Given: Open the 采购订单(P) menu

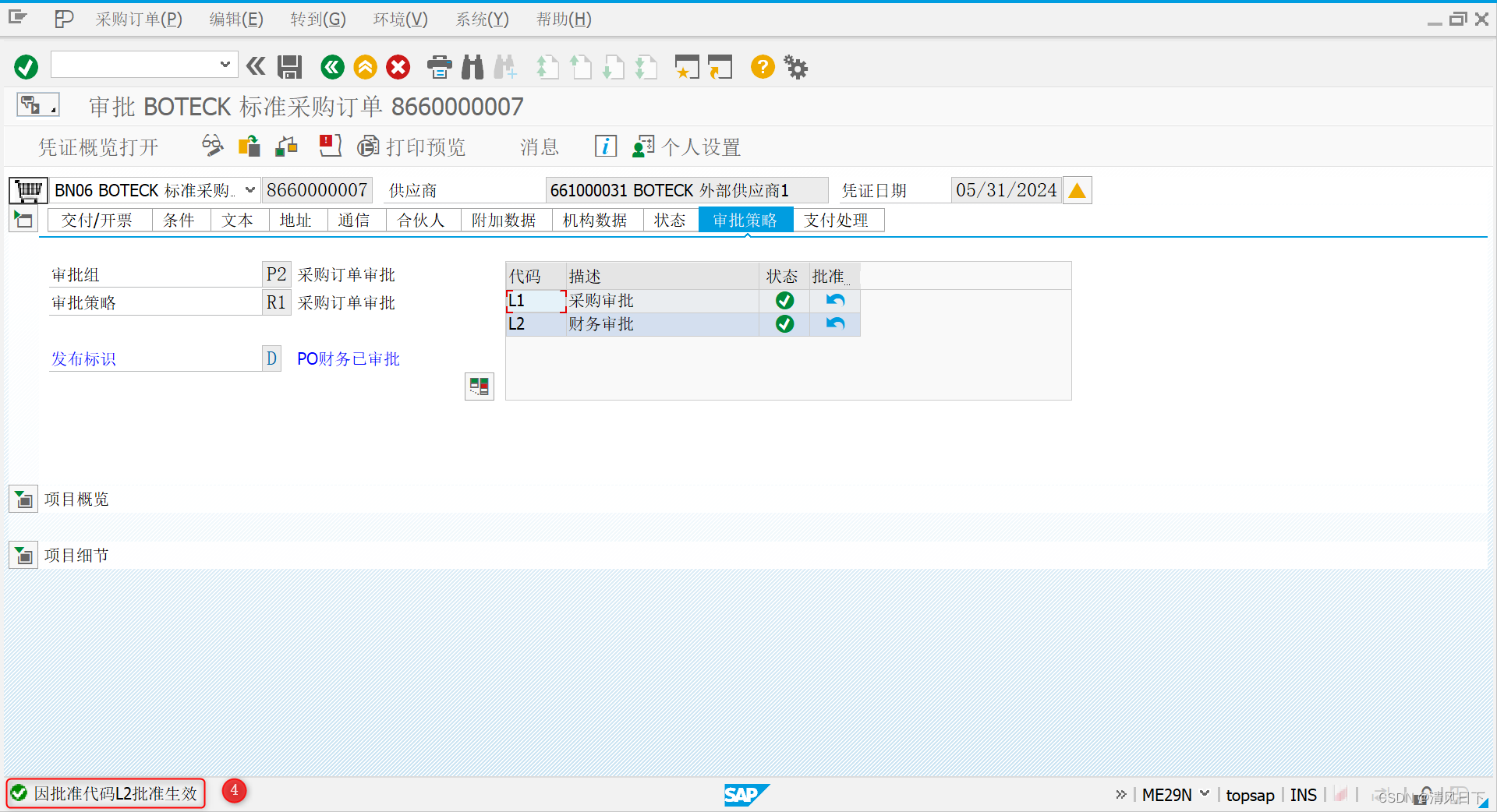Looking at the screenshot, I should (x=139, y=19).
